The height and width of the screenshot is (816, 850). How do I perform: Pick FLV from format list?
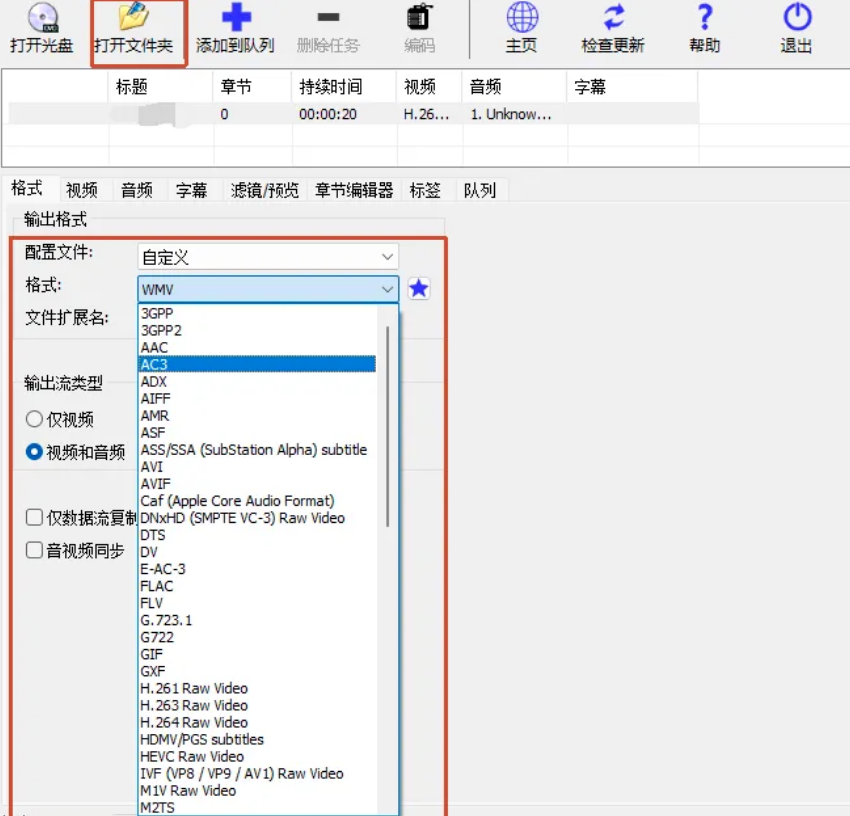[257, 603]
